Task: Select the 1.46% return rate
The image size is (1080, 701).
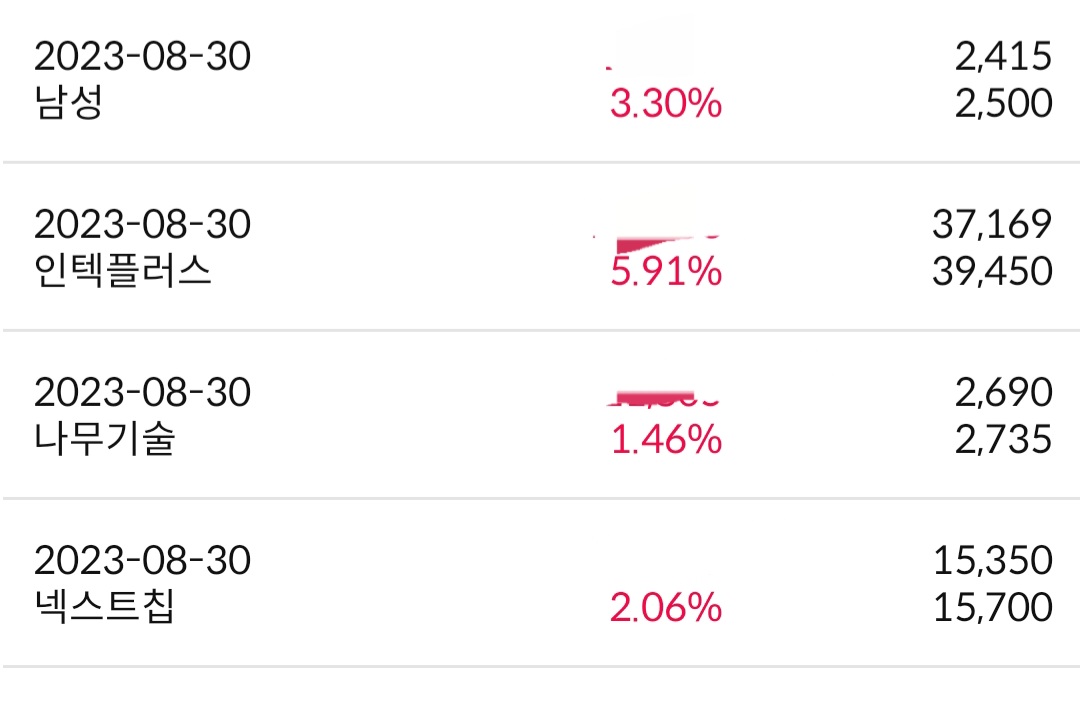Action: coord(665,440)
